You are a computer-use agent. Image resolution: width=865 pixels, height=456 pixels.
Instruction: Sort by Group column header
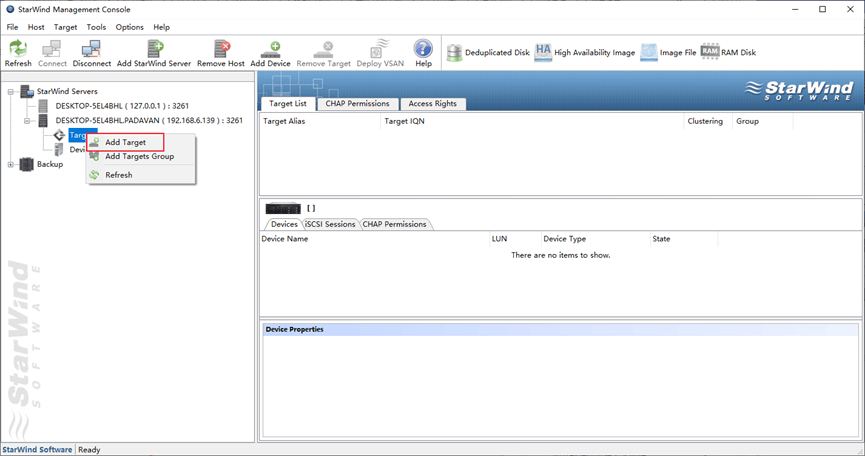click(x=762, y=121)
